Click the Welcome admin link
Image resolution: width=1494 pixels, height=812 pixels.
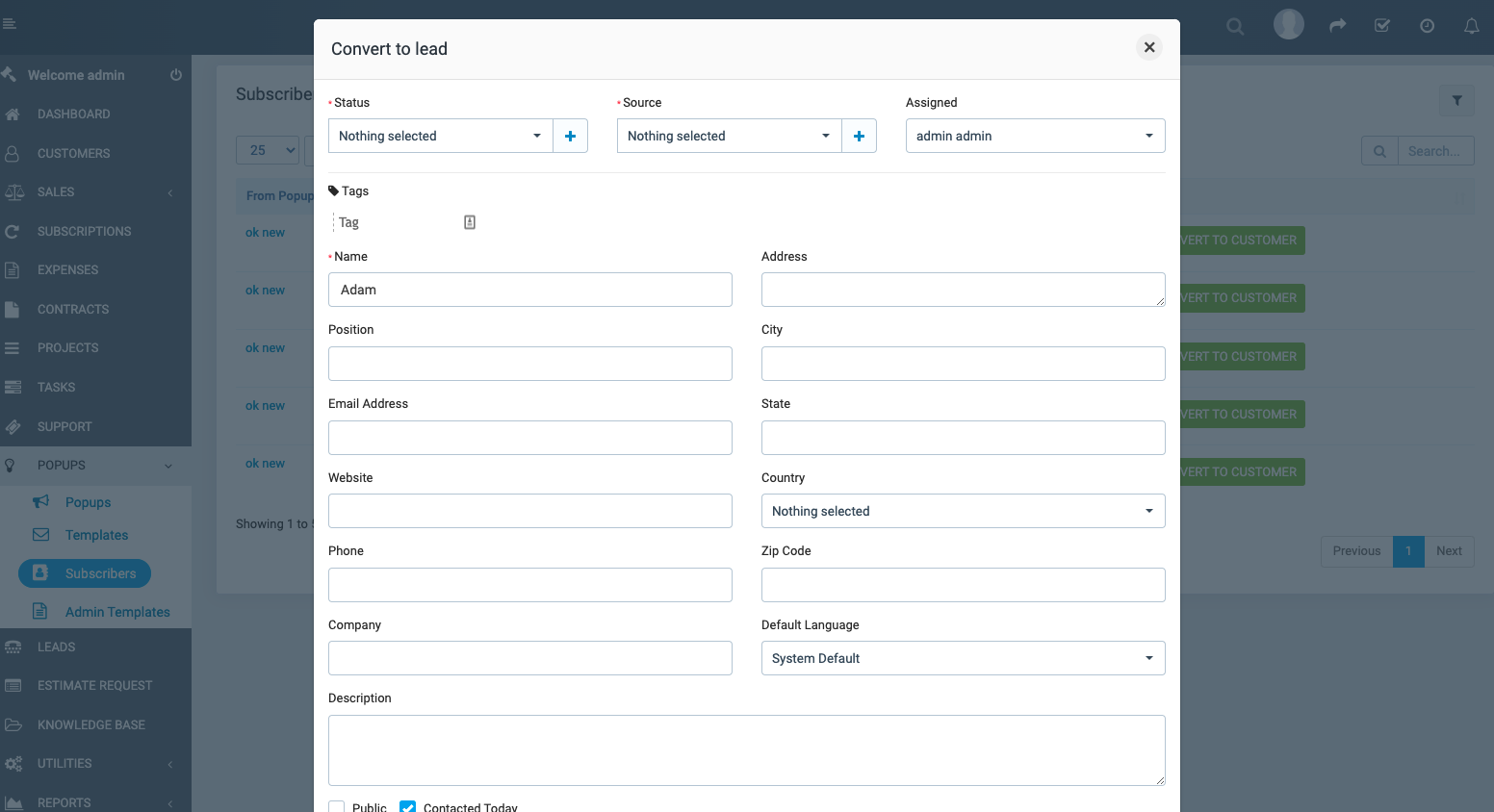[x=76, y=75]
